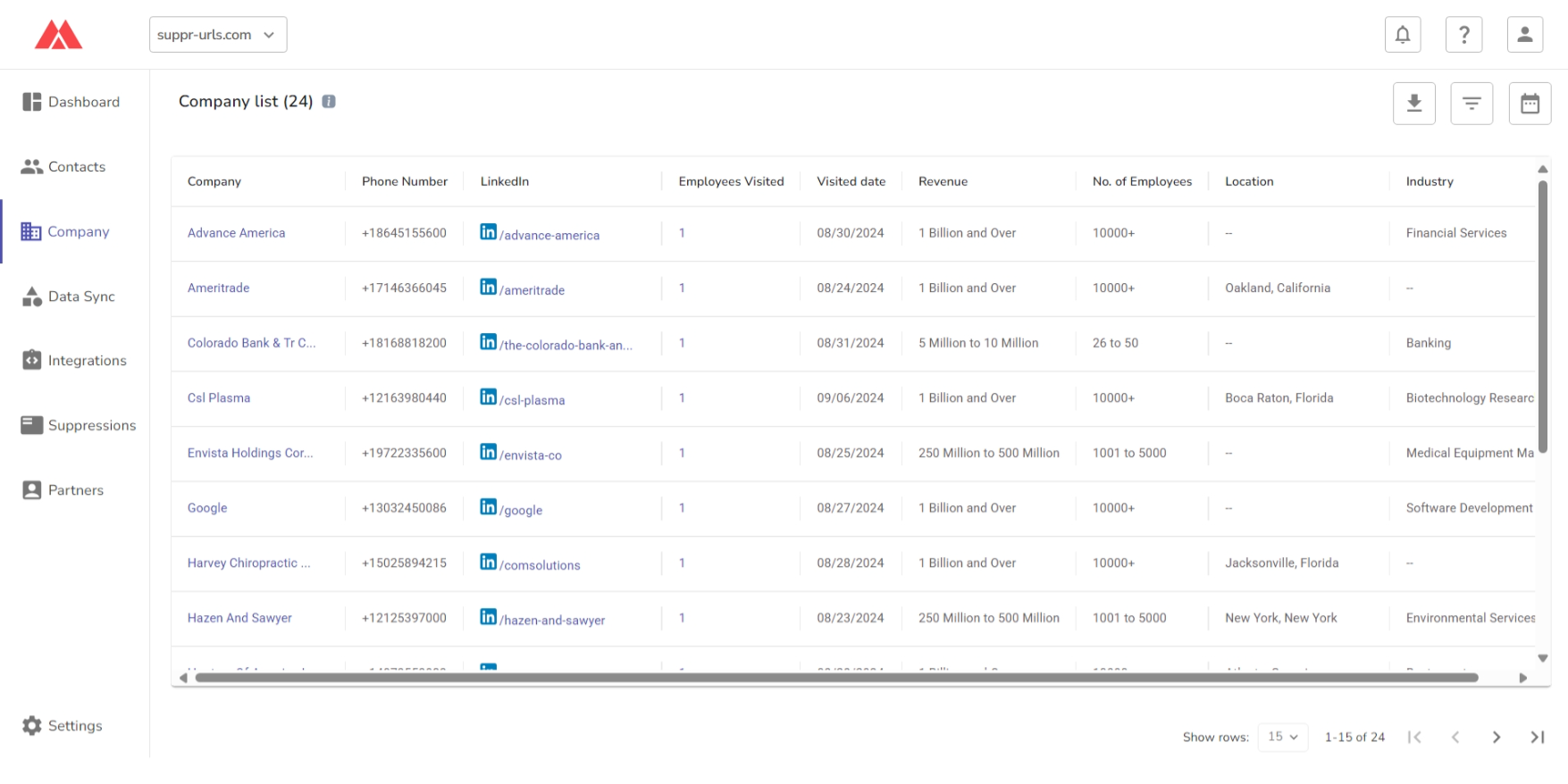Click the horizontal table scrollbar
The height and width of the screenshot is (784, 1568).
836,678
